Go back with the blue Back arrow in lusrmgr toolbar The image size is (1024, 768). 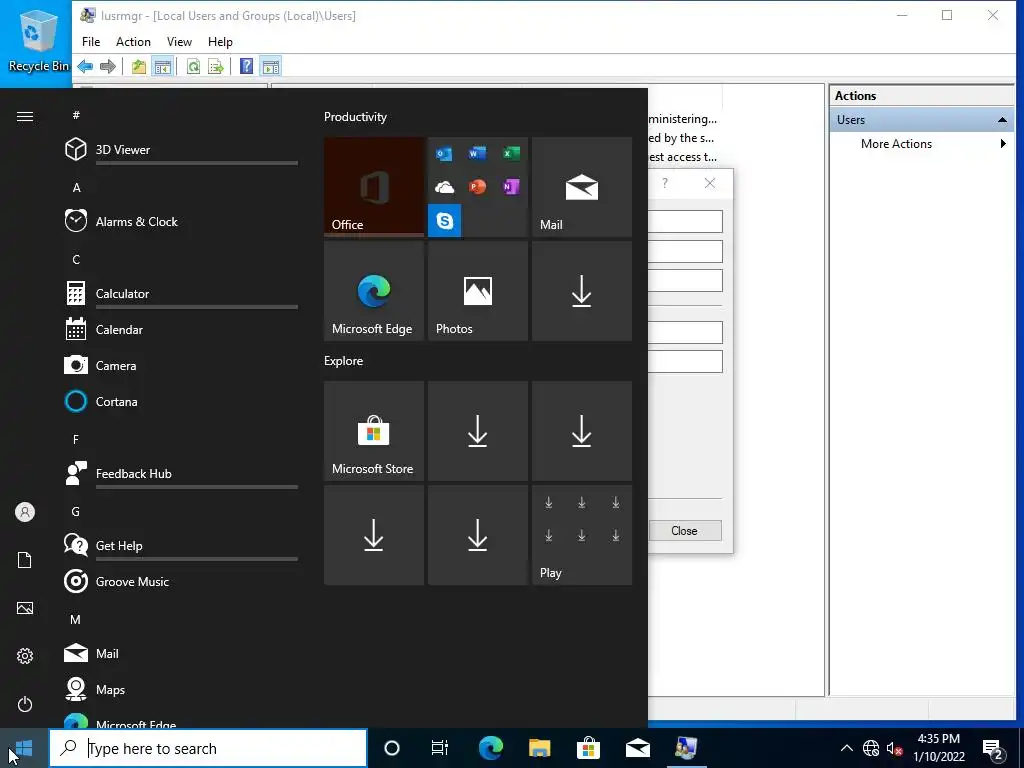[x=85, y=66]
